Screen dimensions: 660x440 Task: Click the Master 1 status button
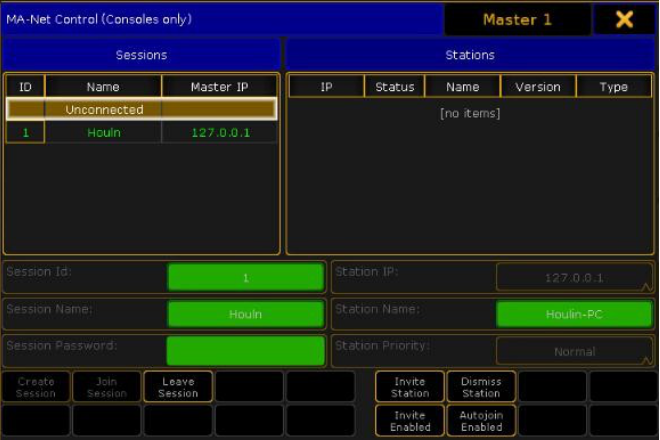[517, 19]
